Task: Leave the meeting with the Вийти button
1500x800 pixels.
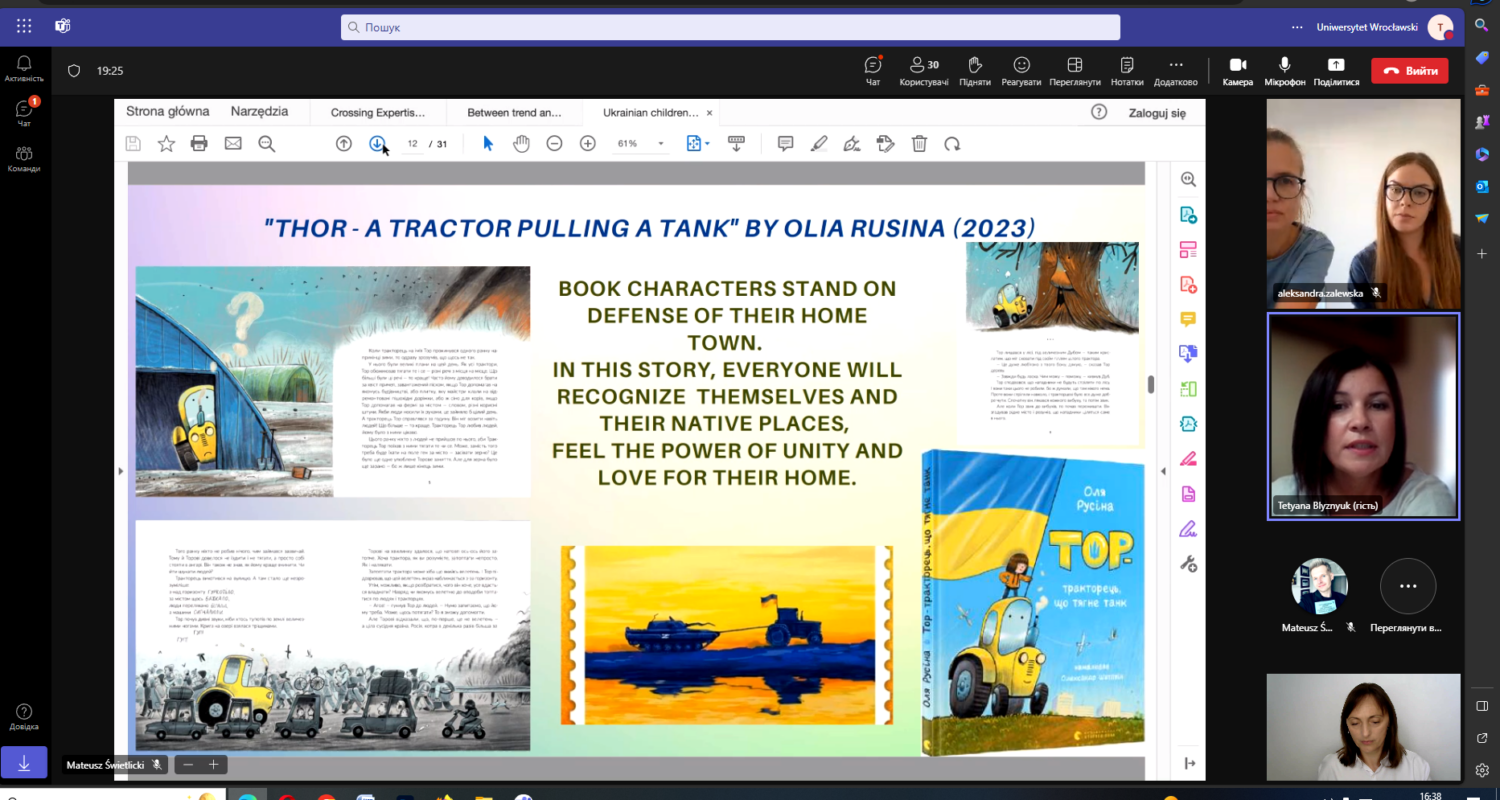Action: [1409, 70]
